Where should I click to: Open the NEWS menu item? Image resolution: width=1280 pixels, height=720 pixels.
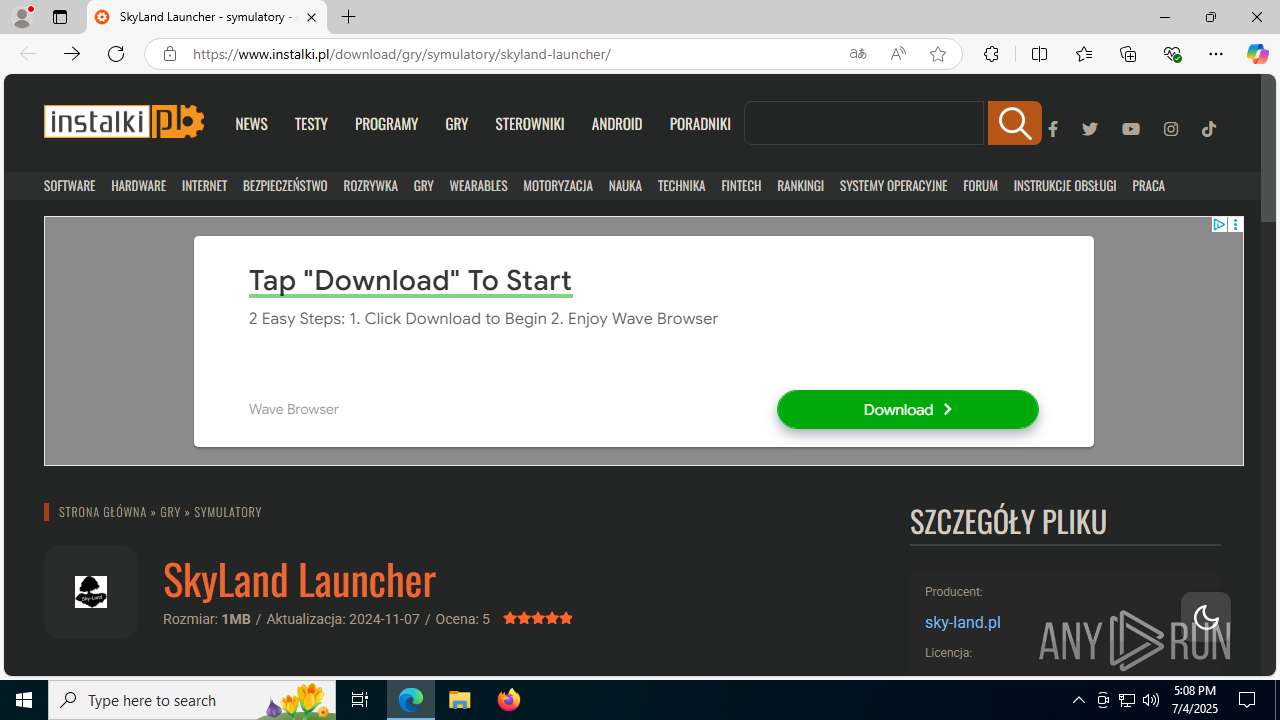[251, 123]
